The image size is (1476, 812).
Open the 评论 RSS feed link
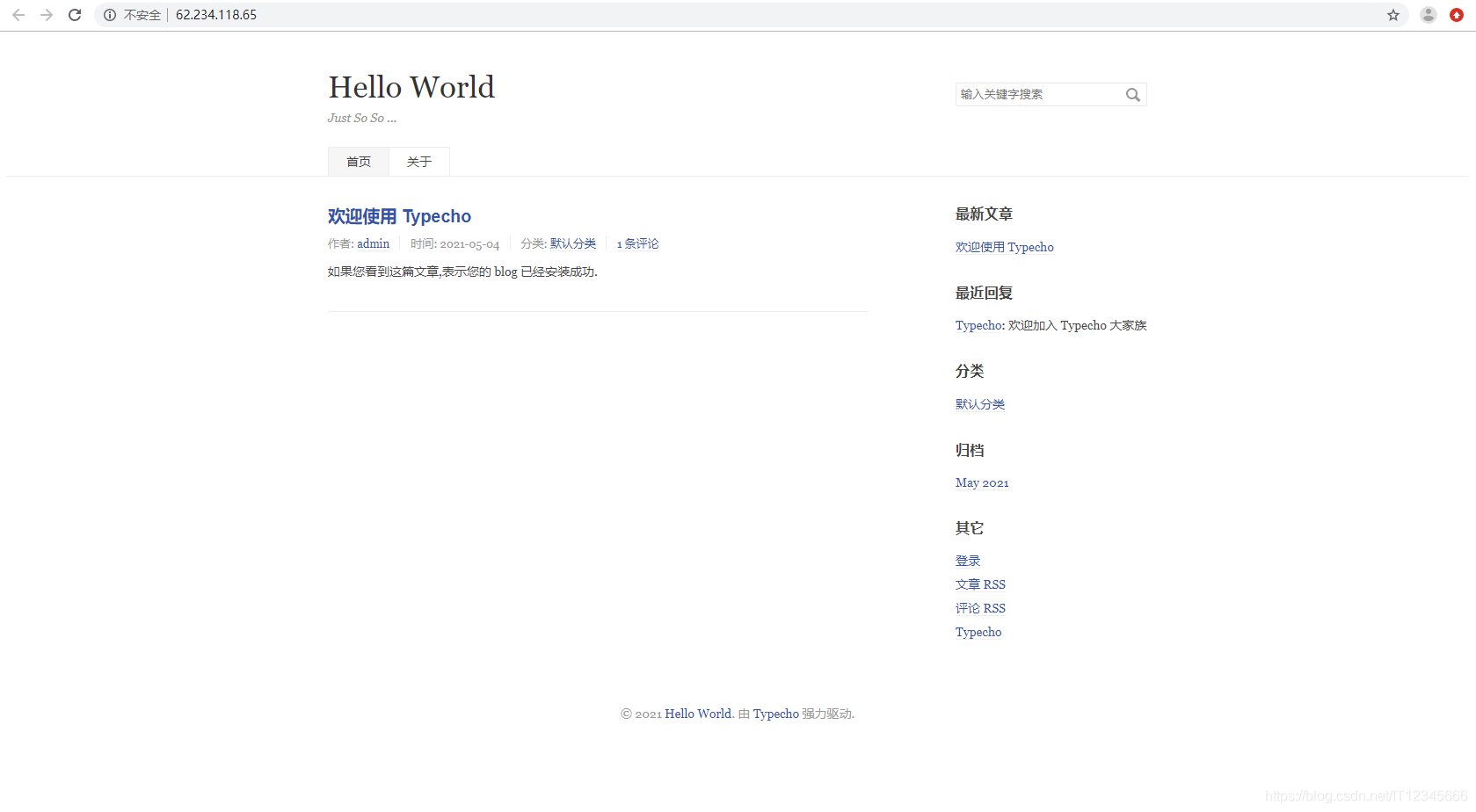coord(980,608)
